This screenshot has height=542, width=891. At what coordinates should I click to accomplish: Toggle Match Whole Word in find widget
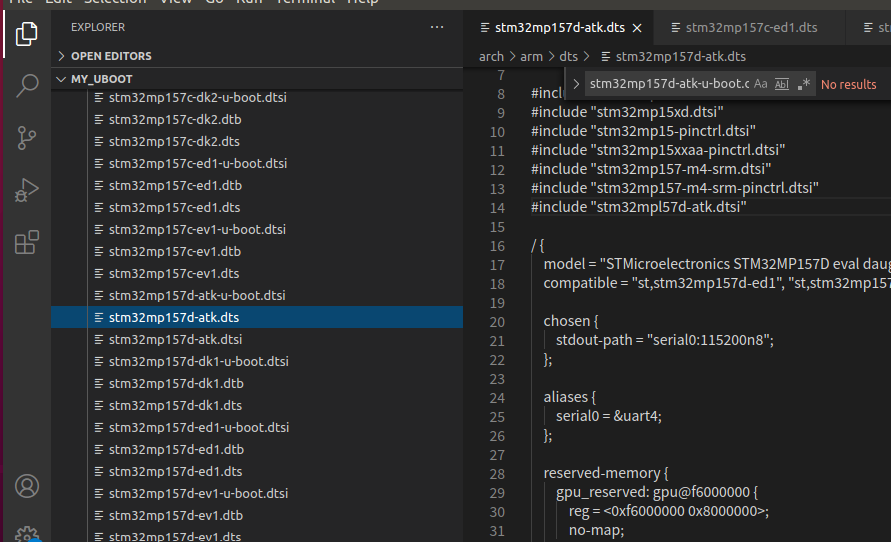pyautogui.click(x=782, y=84)
